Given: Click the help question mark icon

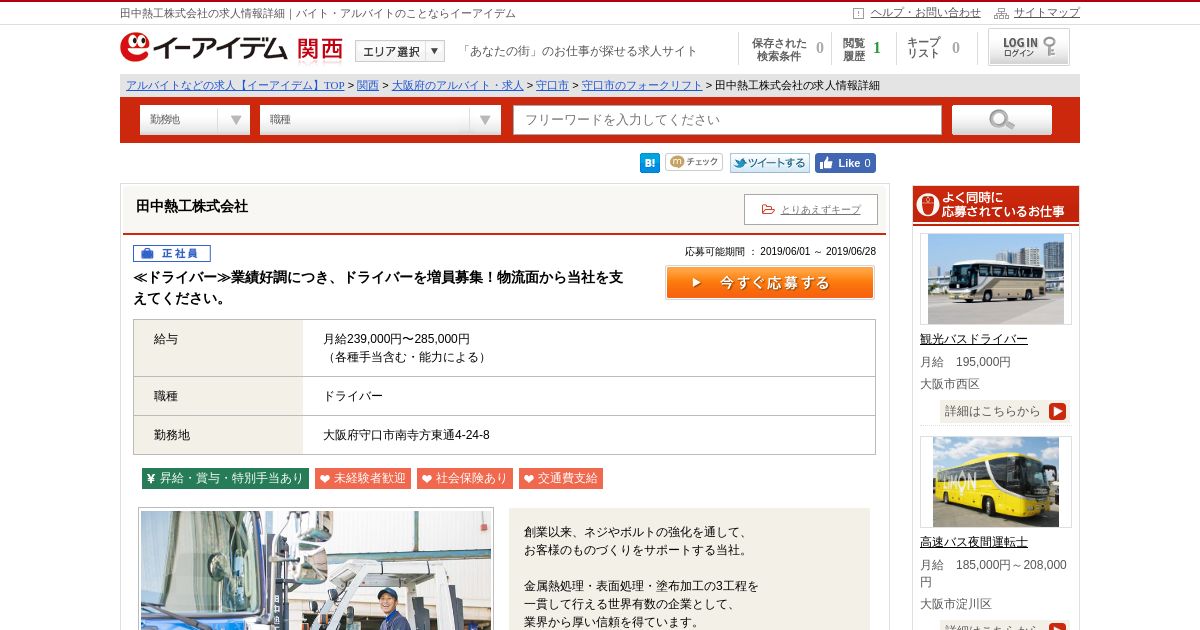Looking at the screenshot, I should pyautogui.click(x=858, y=13).
